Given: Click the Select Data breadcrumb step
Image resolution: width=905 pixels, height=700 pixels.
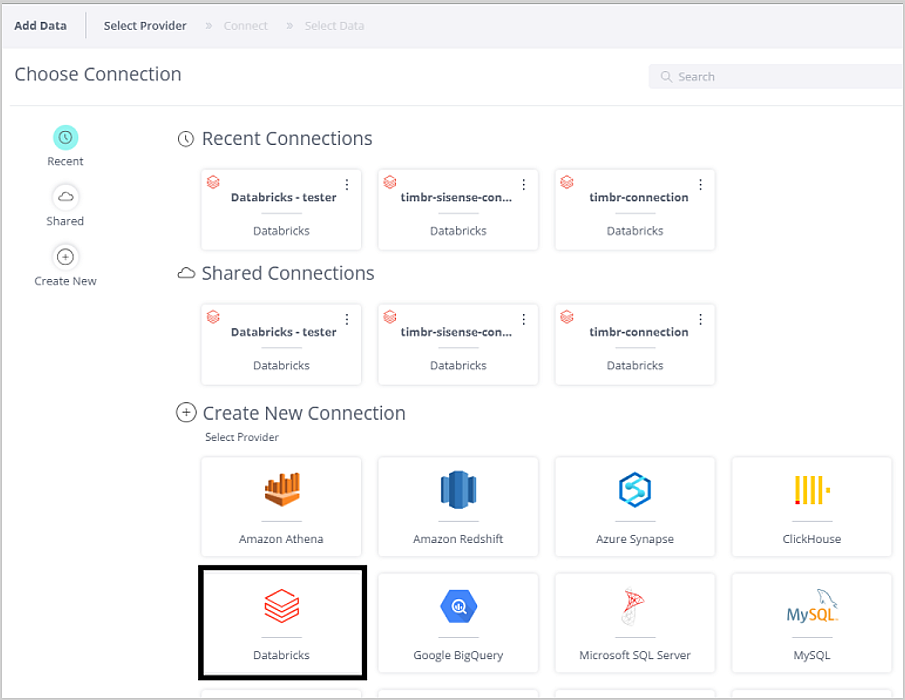Looking at the screenshot, I should (x=334, y=26).
